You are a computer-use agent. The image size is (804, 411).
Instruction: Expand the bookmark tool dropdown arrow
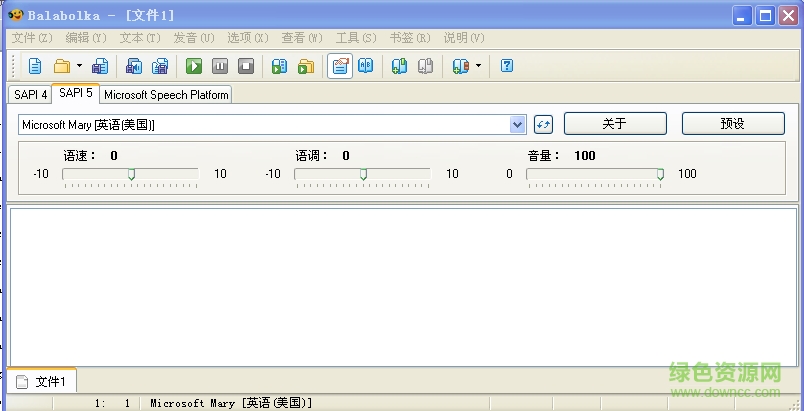478,66
